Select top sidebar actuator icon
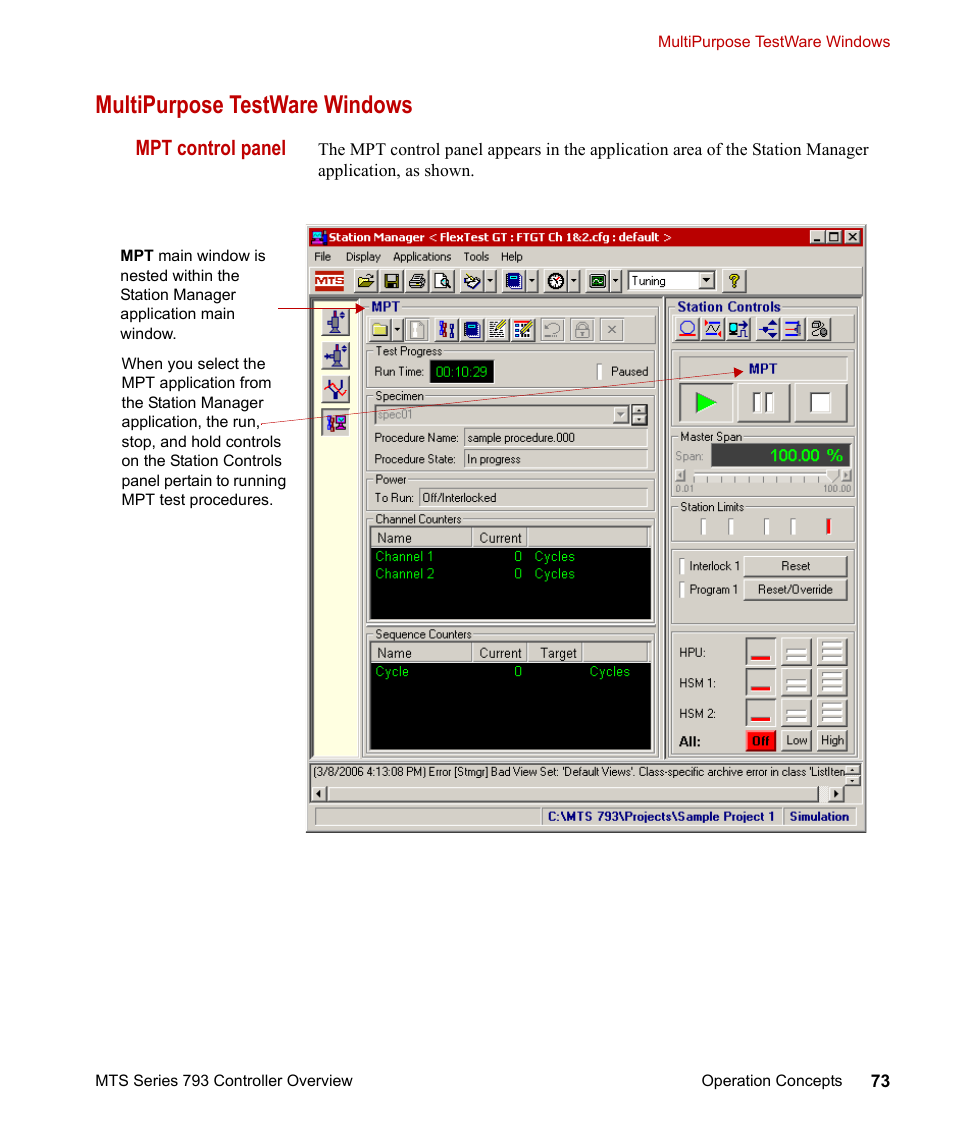 tap(336, 322)
